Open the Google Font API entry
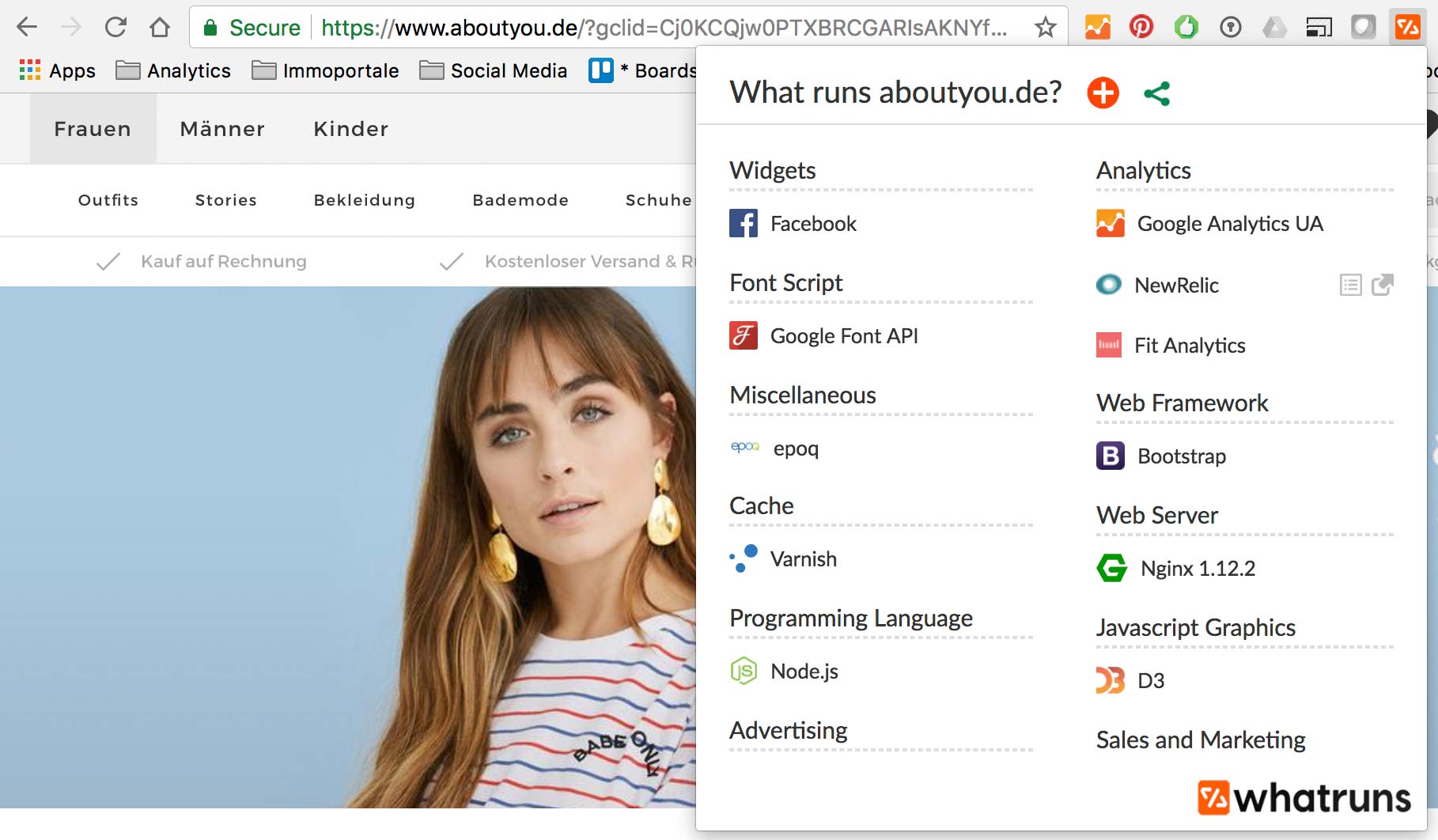The height and width of the screenshot is (840, 1438). click(844, 336)
